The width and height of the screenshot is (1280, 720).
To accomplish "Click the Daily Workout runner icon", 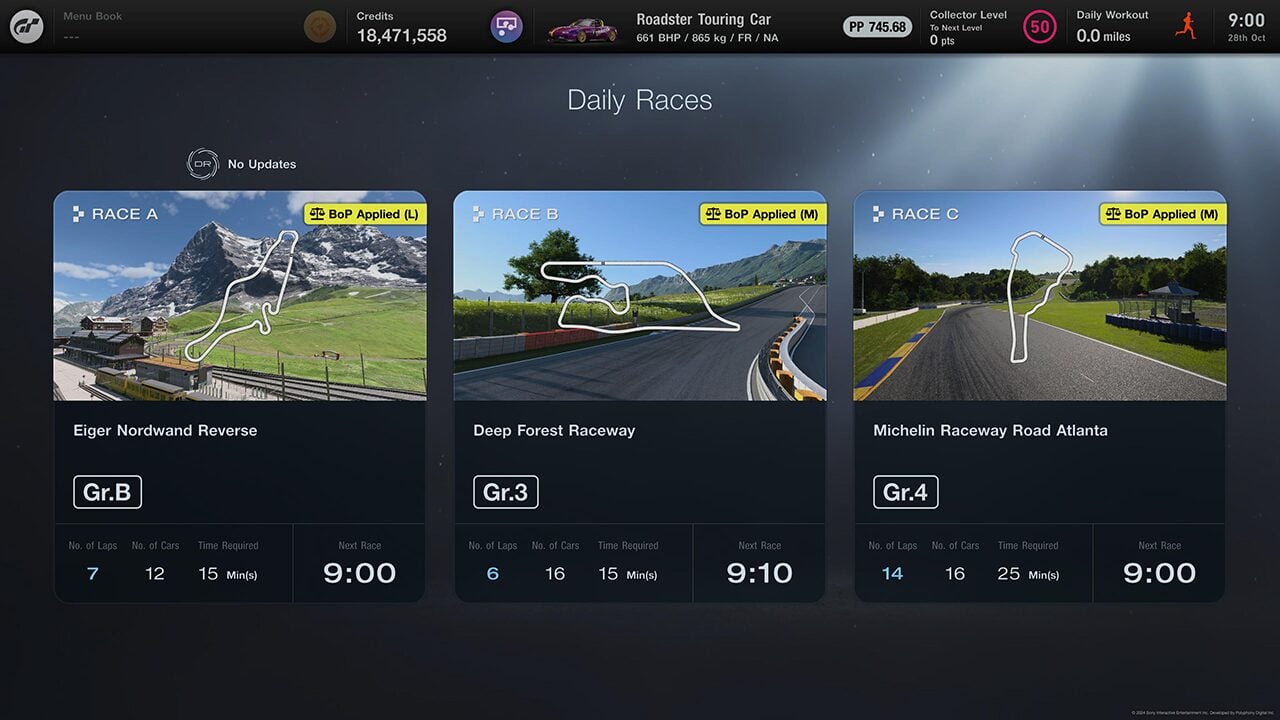I will pyautogui.click(x=1187, y=27).
